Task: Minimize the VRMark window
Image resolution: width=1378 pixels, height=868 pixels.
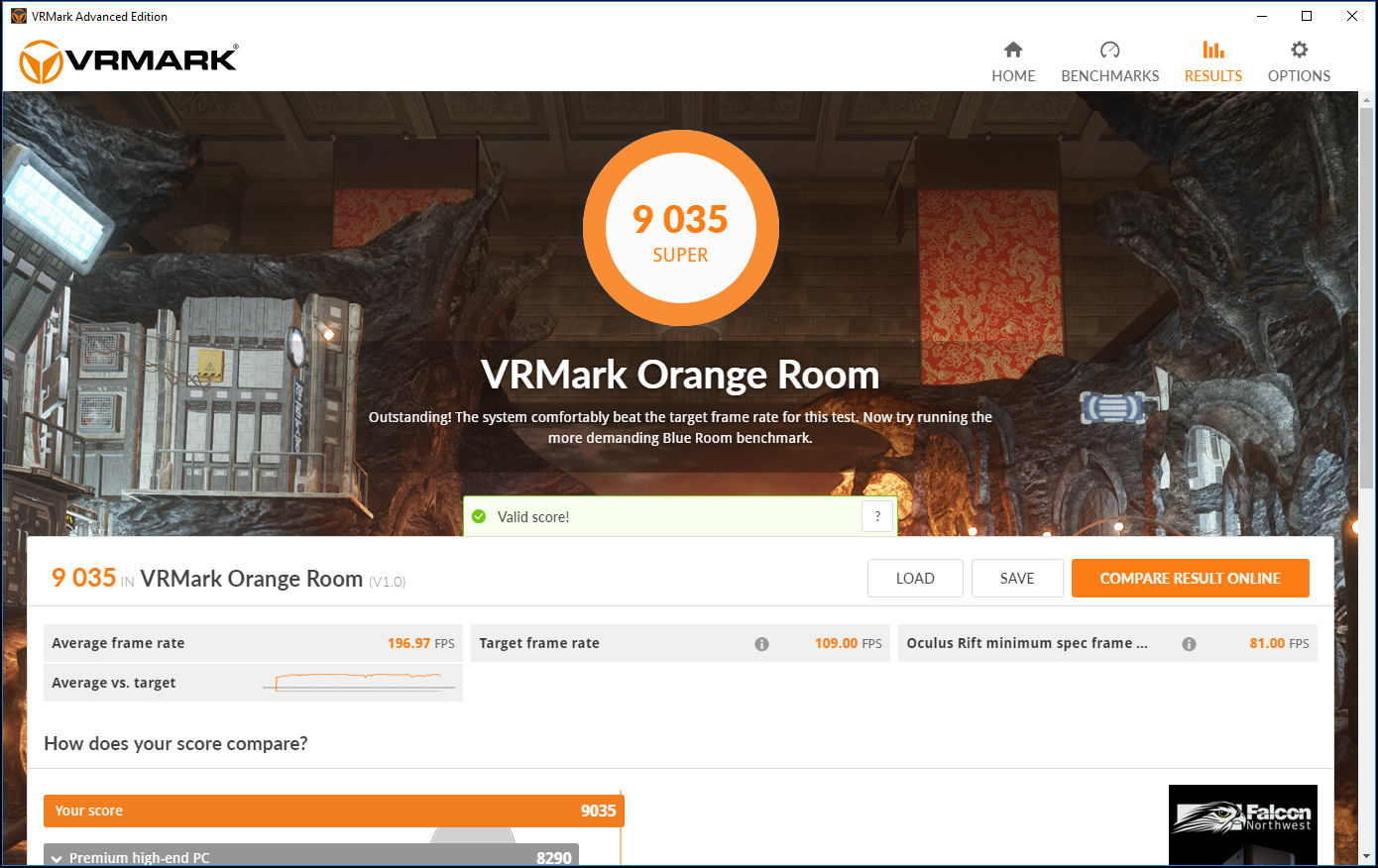Action: click(1262, 16)
